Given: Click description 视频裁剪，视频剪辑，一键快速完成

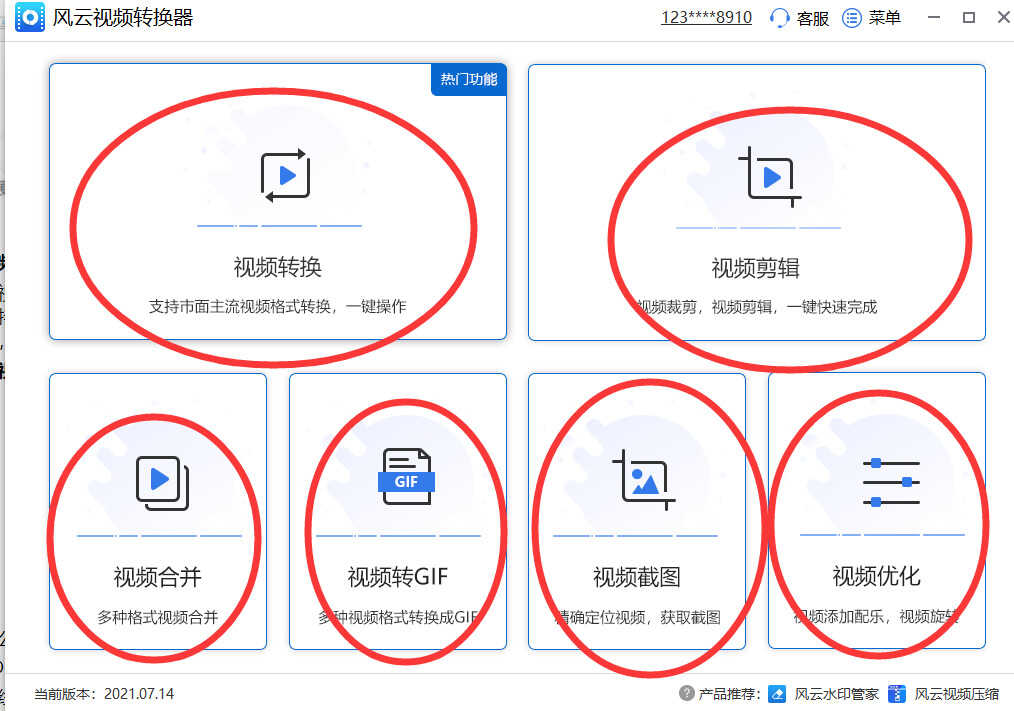Looking at the screenshot, I should [757, 307].
